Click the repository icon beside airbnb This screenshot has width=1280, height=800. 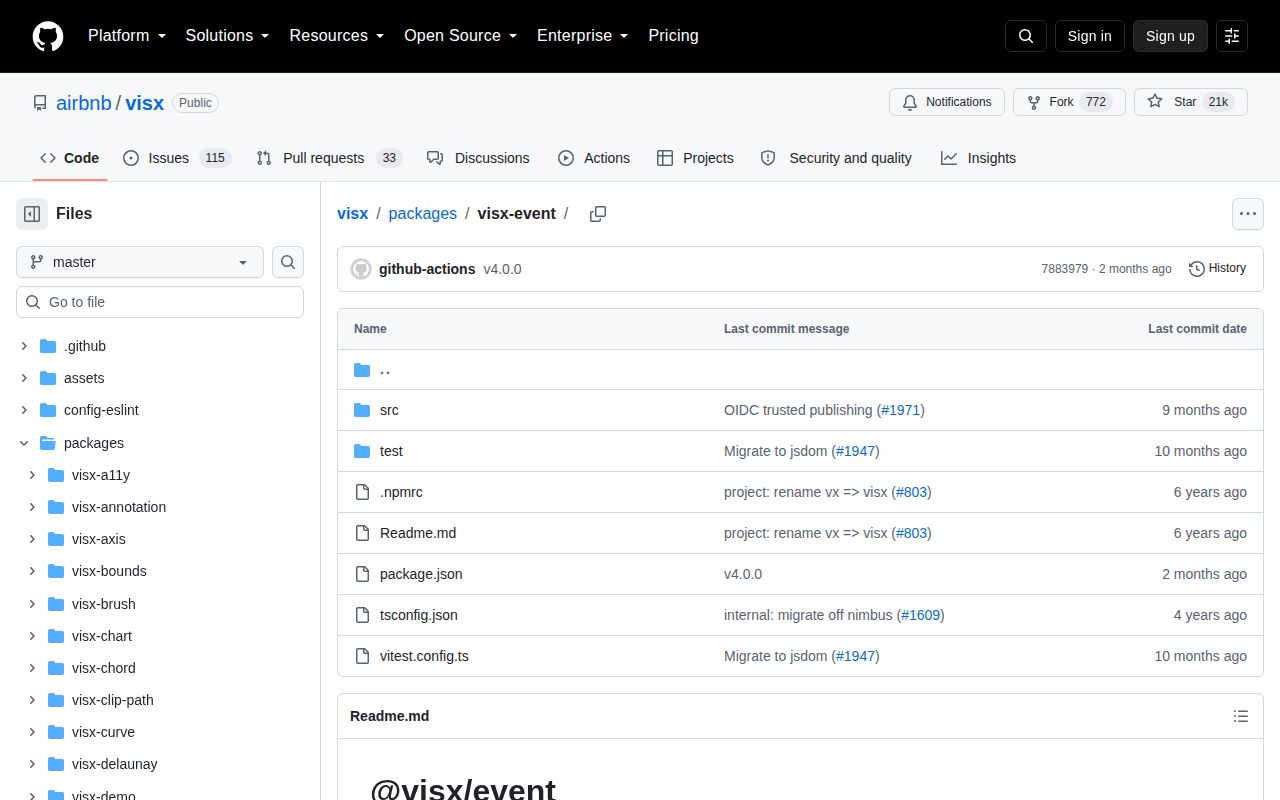pyautogui.click(x=40, y=103)
